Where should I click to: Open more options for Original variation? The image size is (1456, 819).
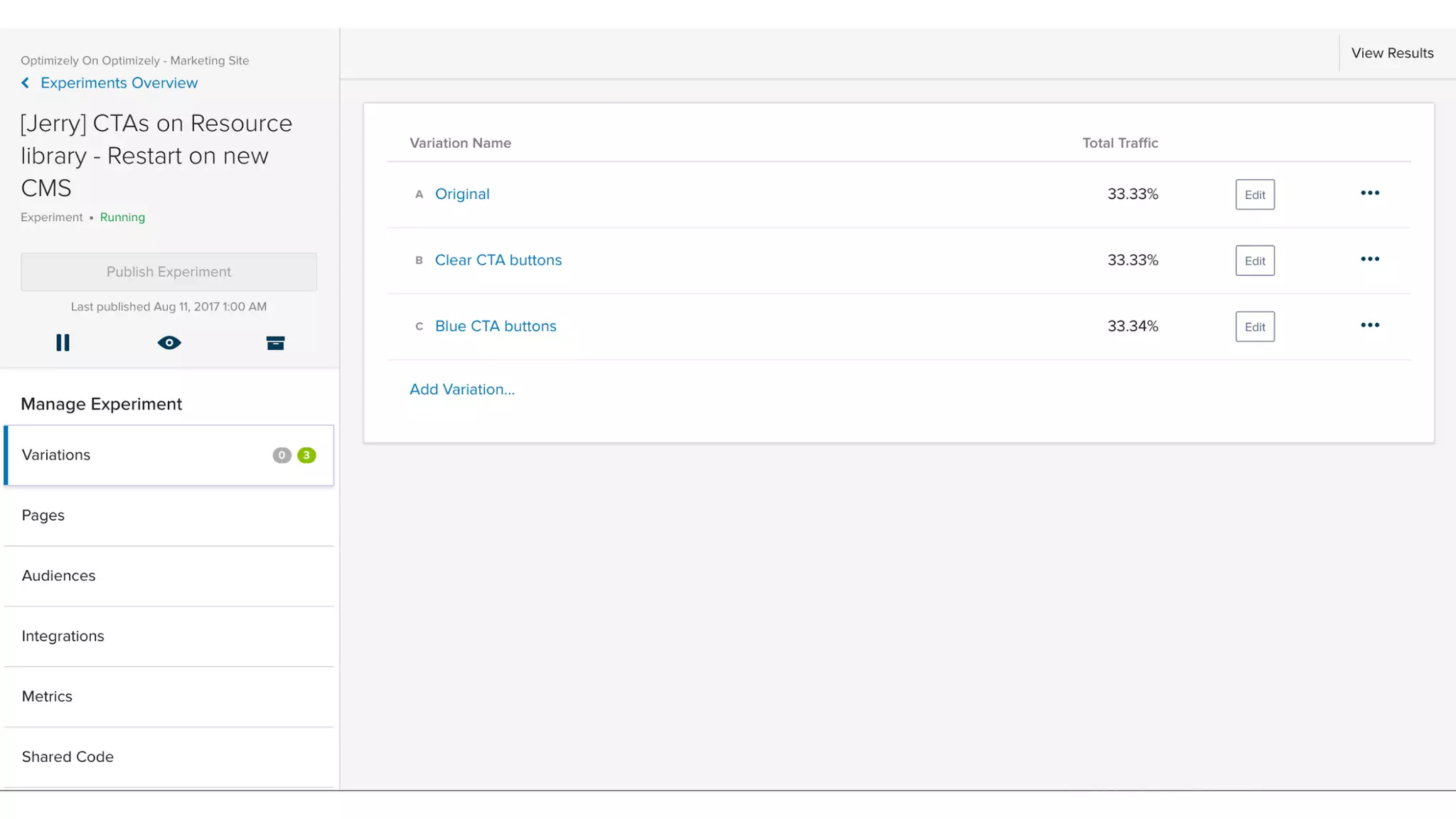tap(1369, 193)
